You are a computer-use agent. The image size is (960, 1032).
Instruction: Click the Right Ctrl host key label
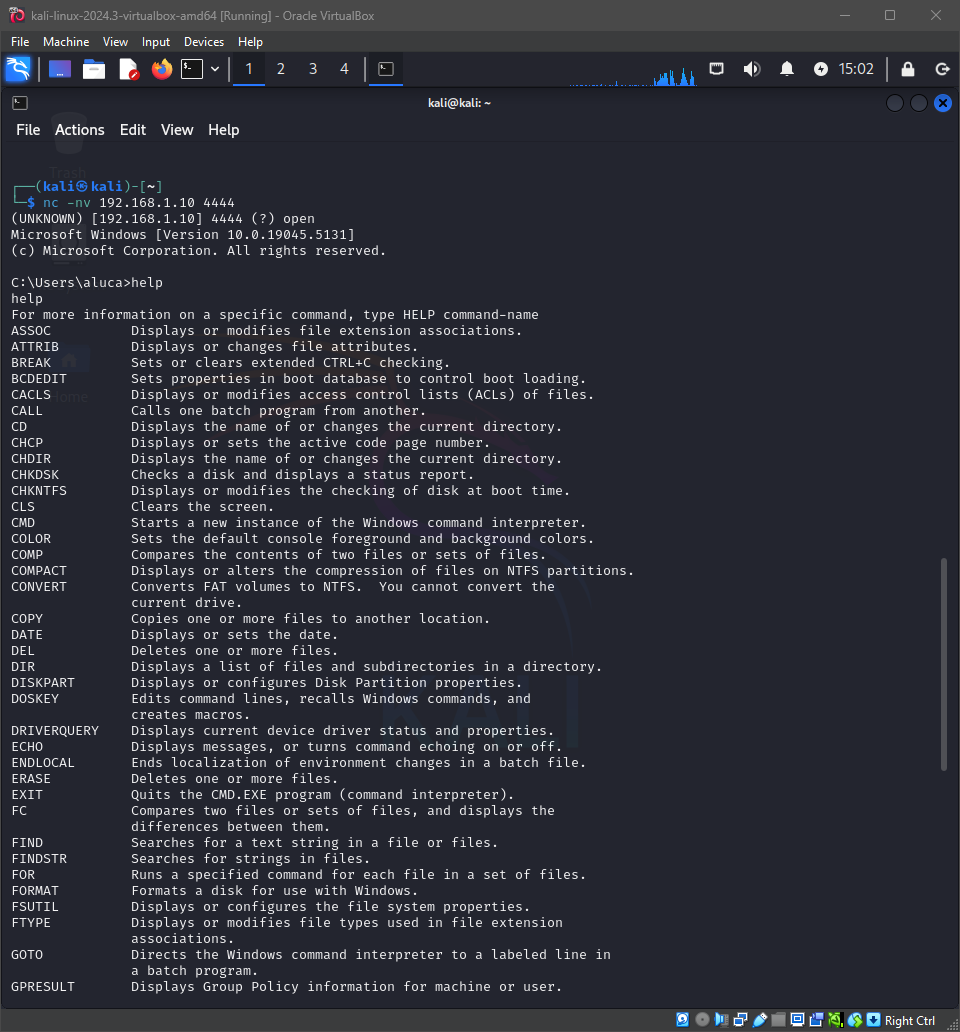point(909,1020)
